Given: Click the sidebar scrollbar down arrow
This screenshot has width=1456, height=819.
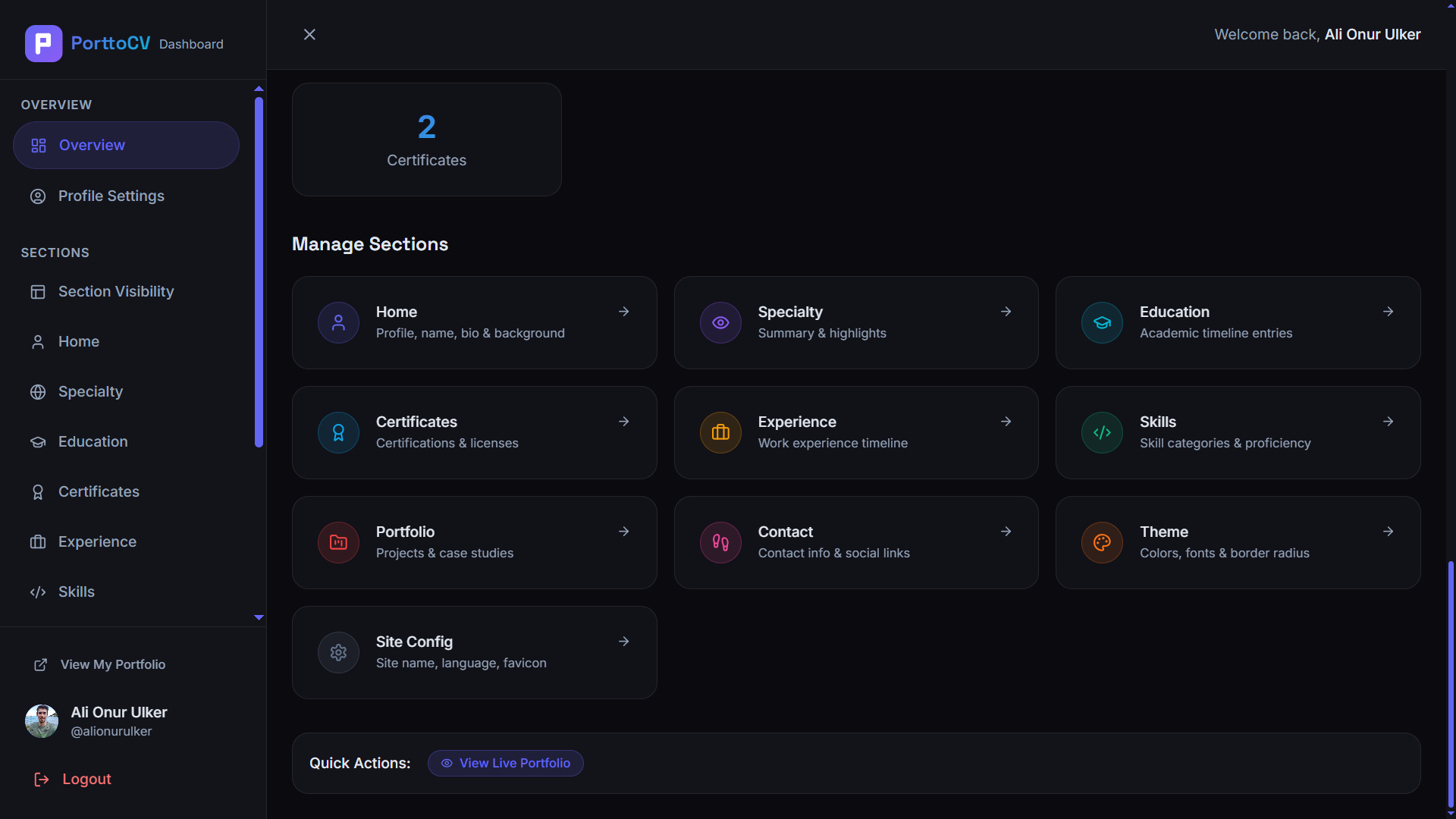Looking at the screenshot, I should (x=259, y=617).
